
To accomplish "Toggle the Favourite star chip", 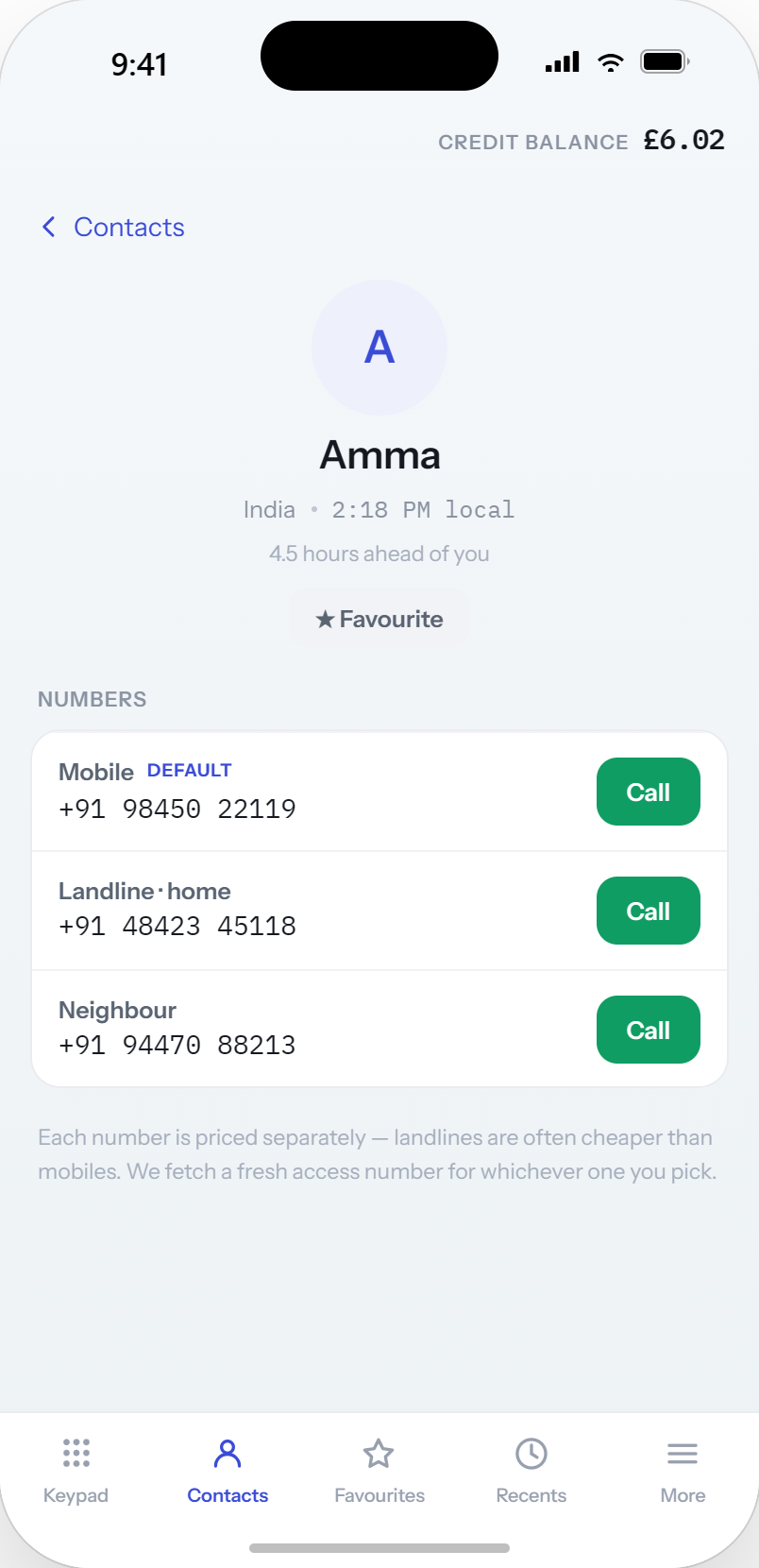I will (x=379, y=619).
